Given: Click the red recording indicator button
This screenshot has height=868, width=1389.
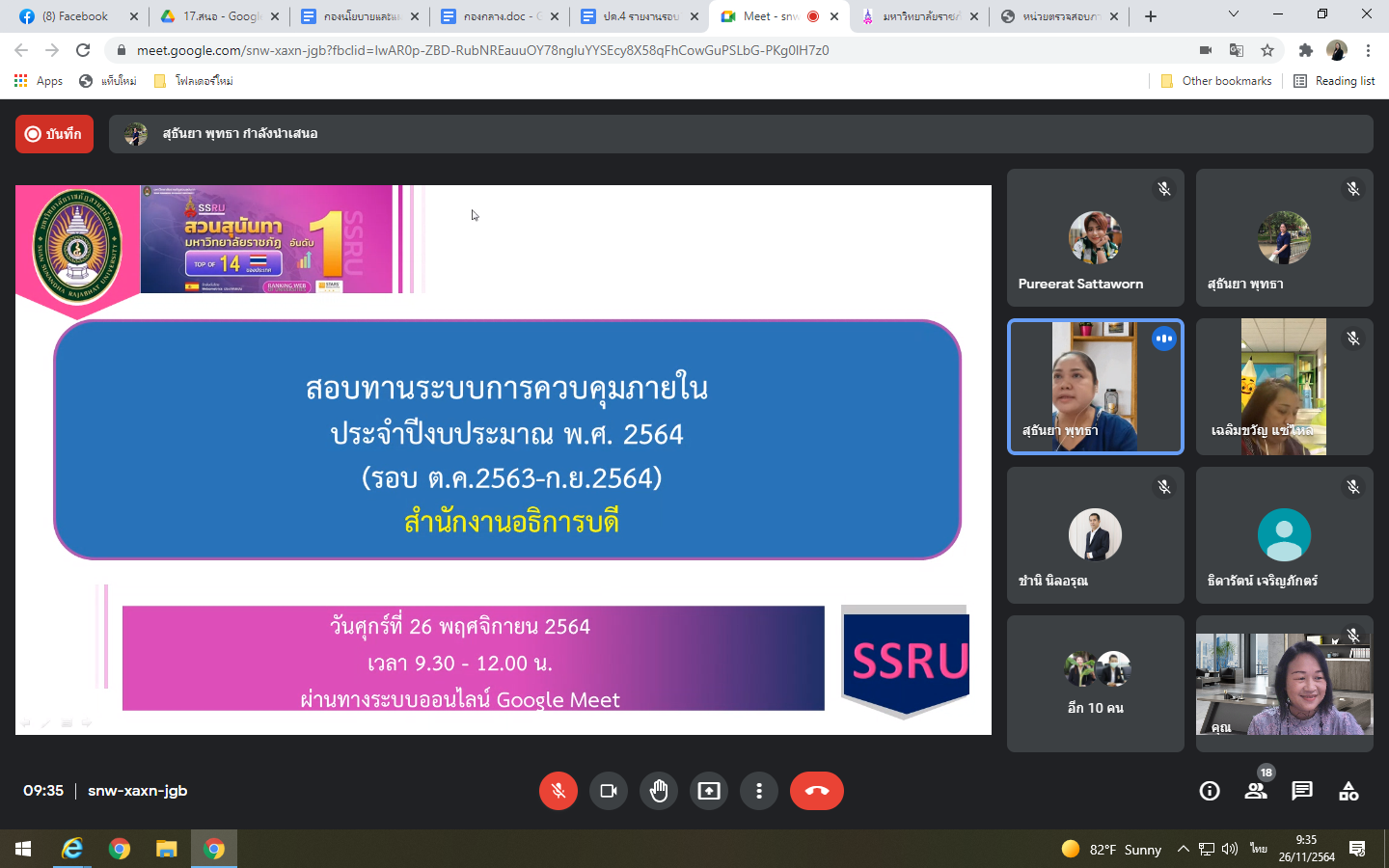Looking at the screenshot, I should (54, 134).
